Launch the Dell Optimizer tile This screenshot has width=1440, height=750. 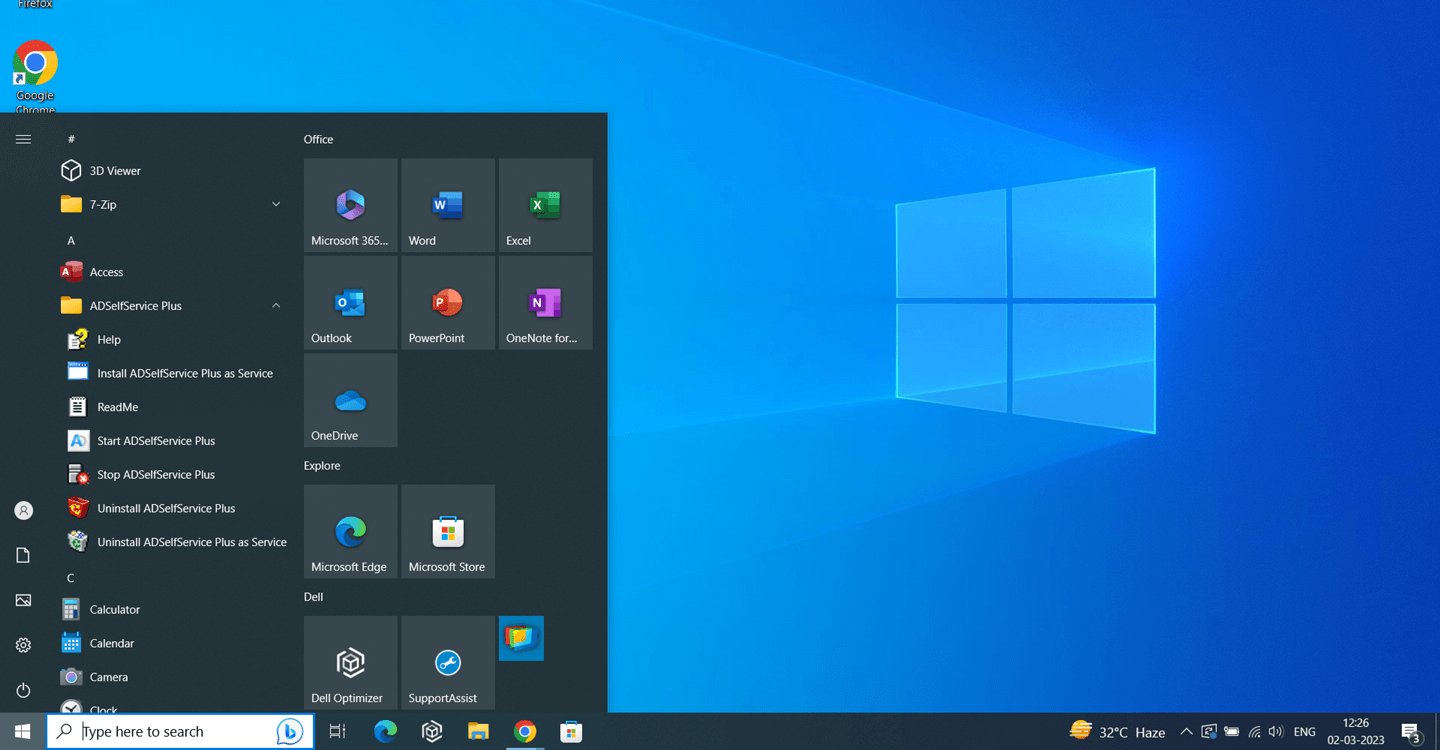pos(350,663)
